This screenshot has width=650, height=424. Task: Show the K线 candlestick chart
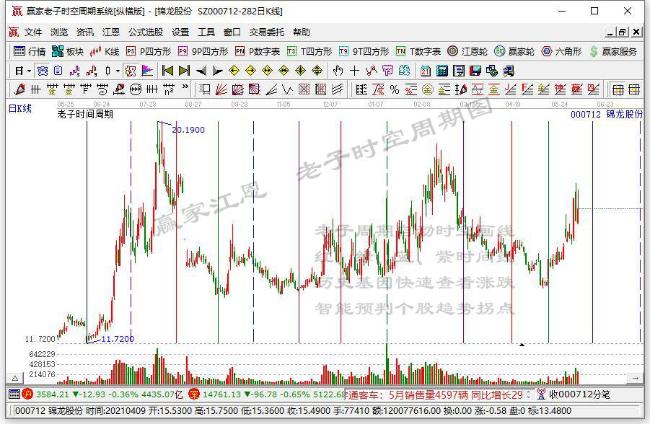coord(105,51)
